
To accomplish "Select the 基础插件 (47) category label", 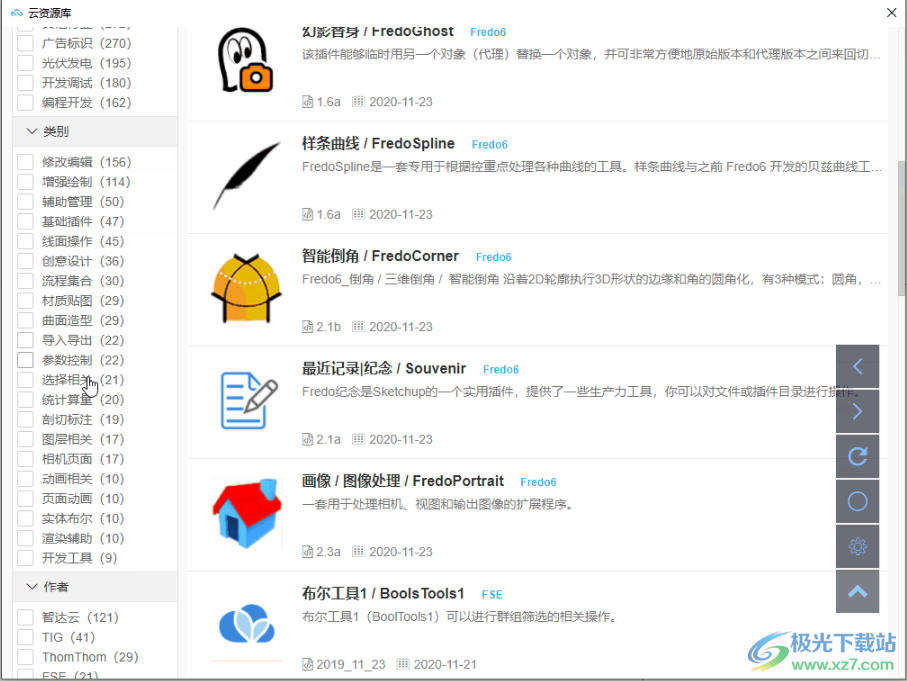I will click(x=83, y=222).
